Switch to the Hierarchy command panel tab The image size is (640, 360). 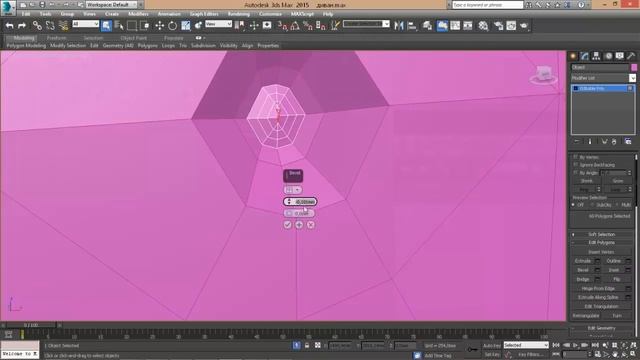(x=596, y=56)
